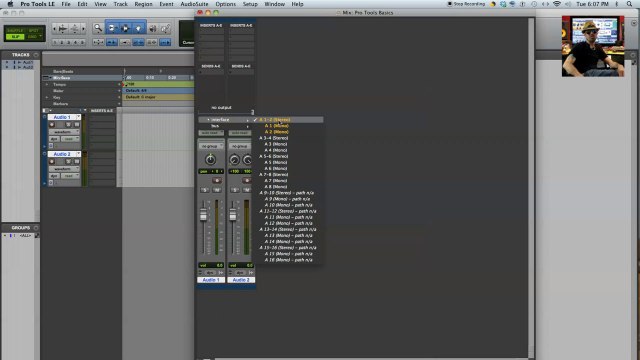Click the Bluetooth menu bar icon
The image size is (640, 360).
617,4
